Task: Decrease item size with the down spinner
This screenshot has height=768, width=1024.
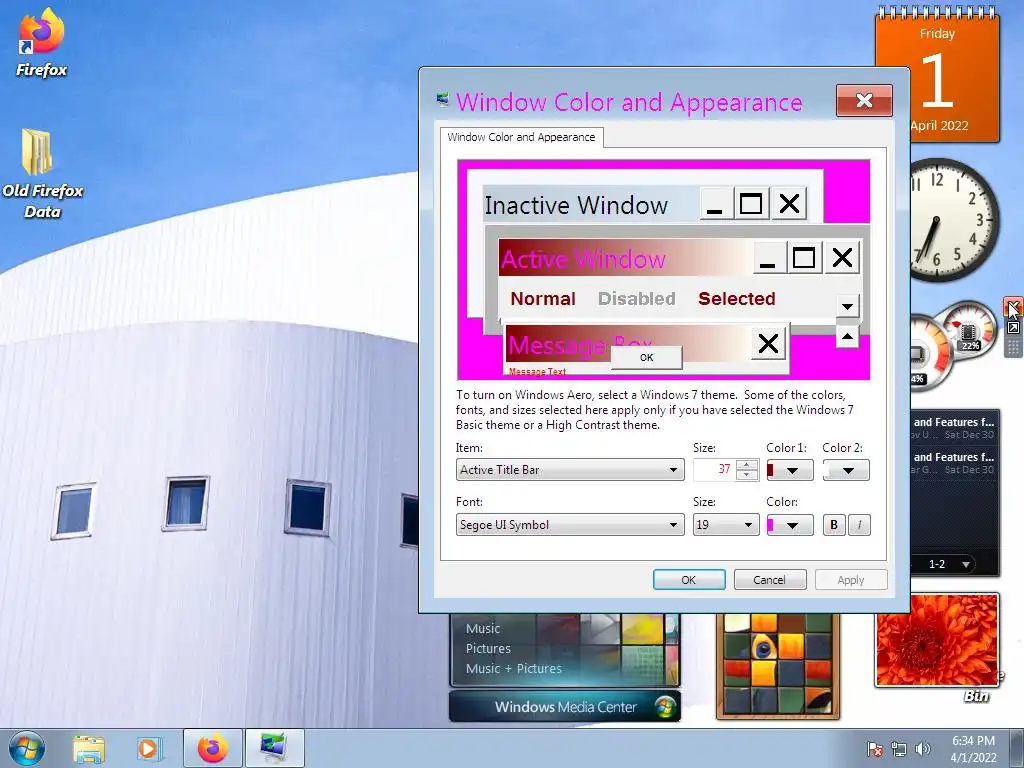Action: (x=746, y=475)
